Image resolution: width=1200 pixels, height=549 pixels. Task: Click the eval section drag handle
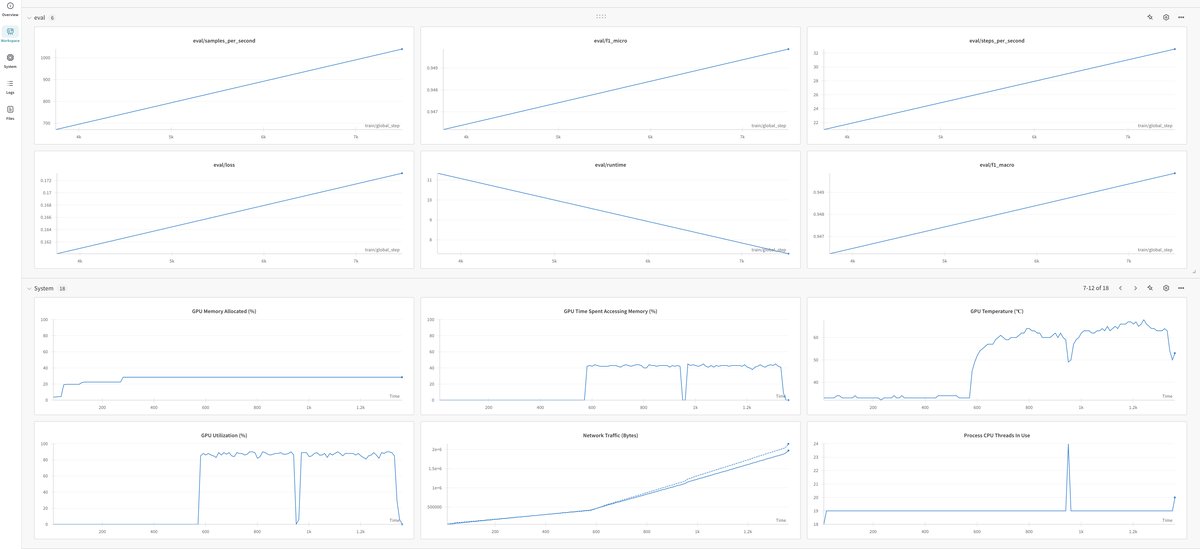[600, 16]
